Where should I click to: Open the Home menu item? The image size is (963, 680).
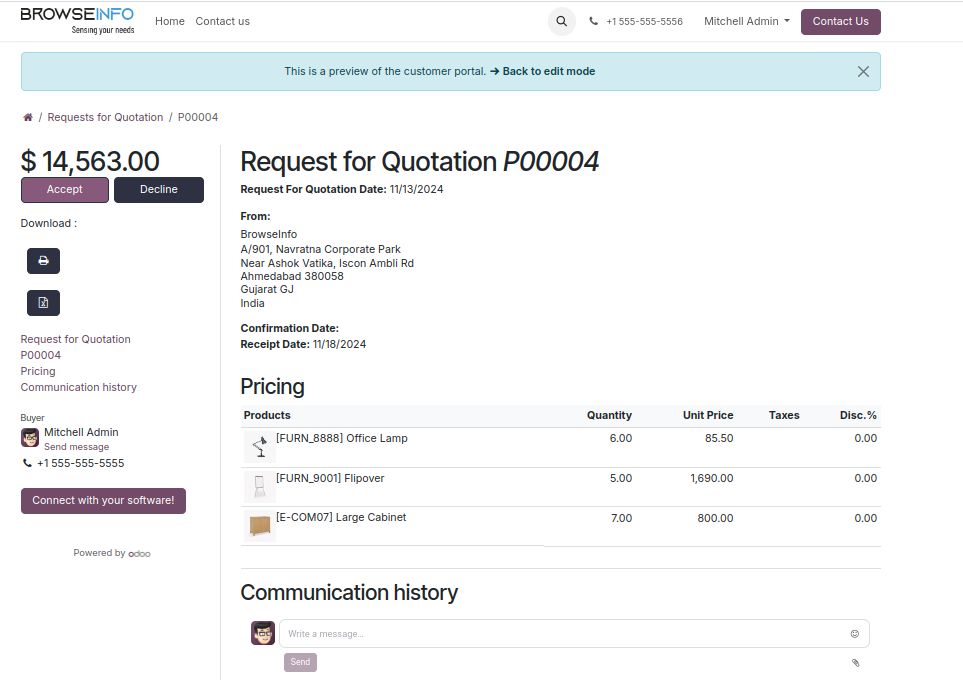click(170, 21)
